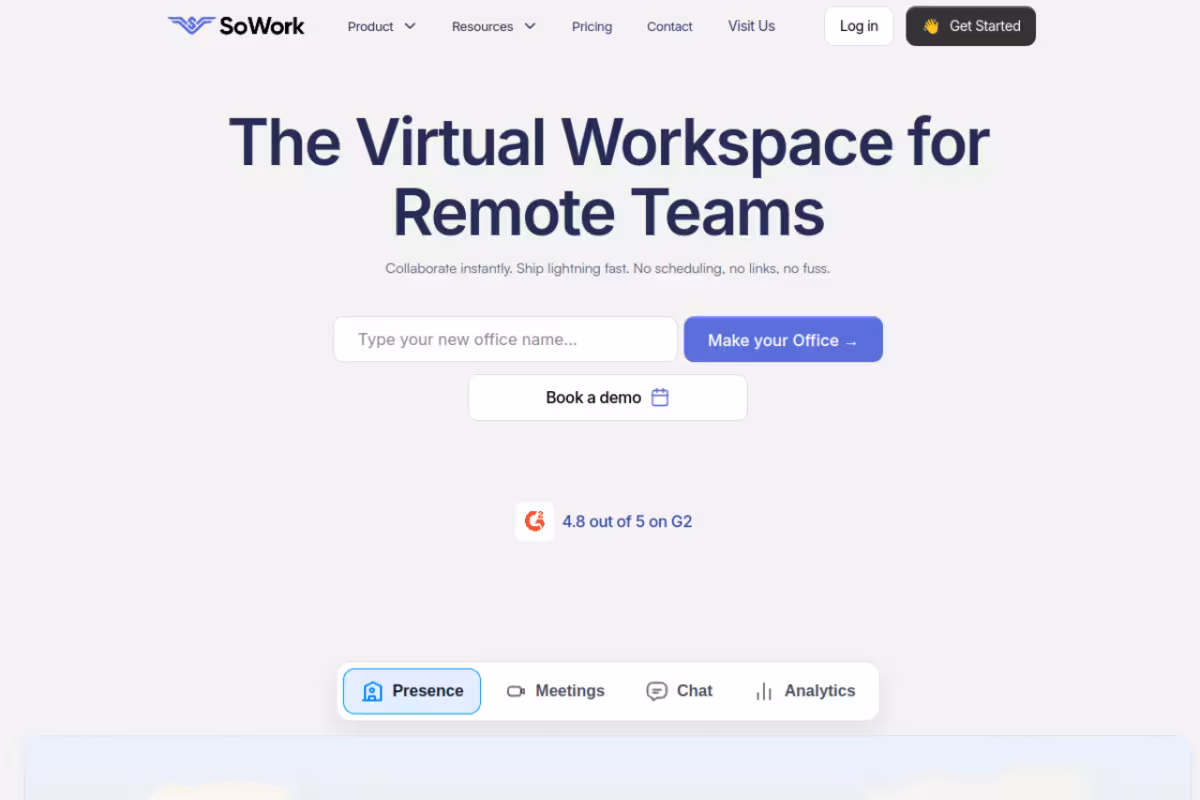This screenshot has height=800, width=1200.
Task: Click the G2 logo badge
Action: coord(534,521)
